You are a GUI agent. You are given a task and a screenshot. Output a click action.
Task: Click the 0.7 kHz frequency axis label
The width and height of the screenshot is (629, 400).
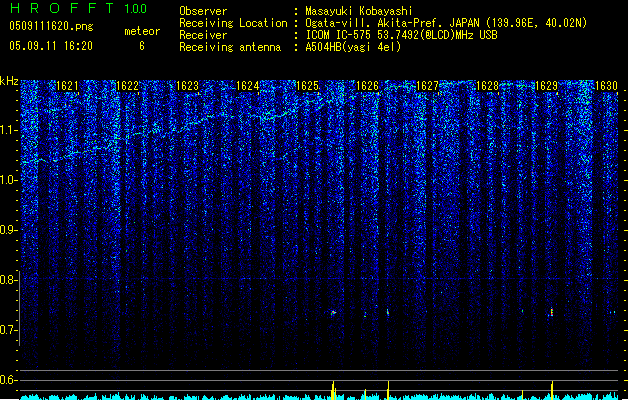[8, 330]
